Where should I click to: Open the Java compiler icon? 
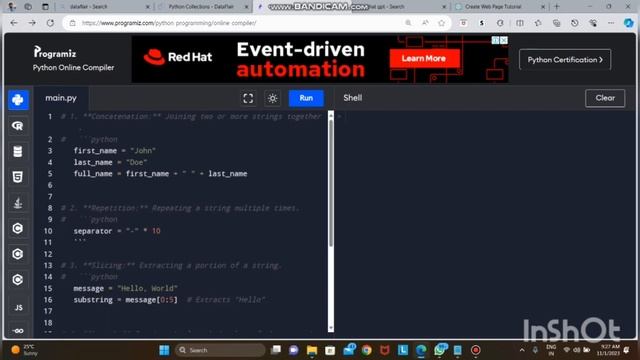tap(18, 203)
